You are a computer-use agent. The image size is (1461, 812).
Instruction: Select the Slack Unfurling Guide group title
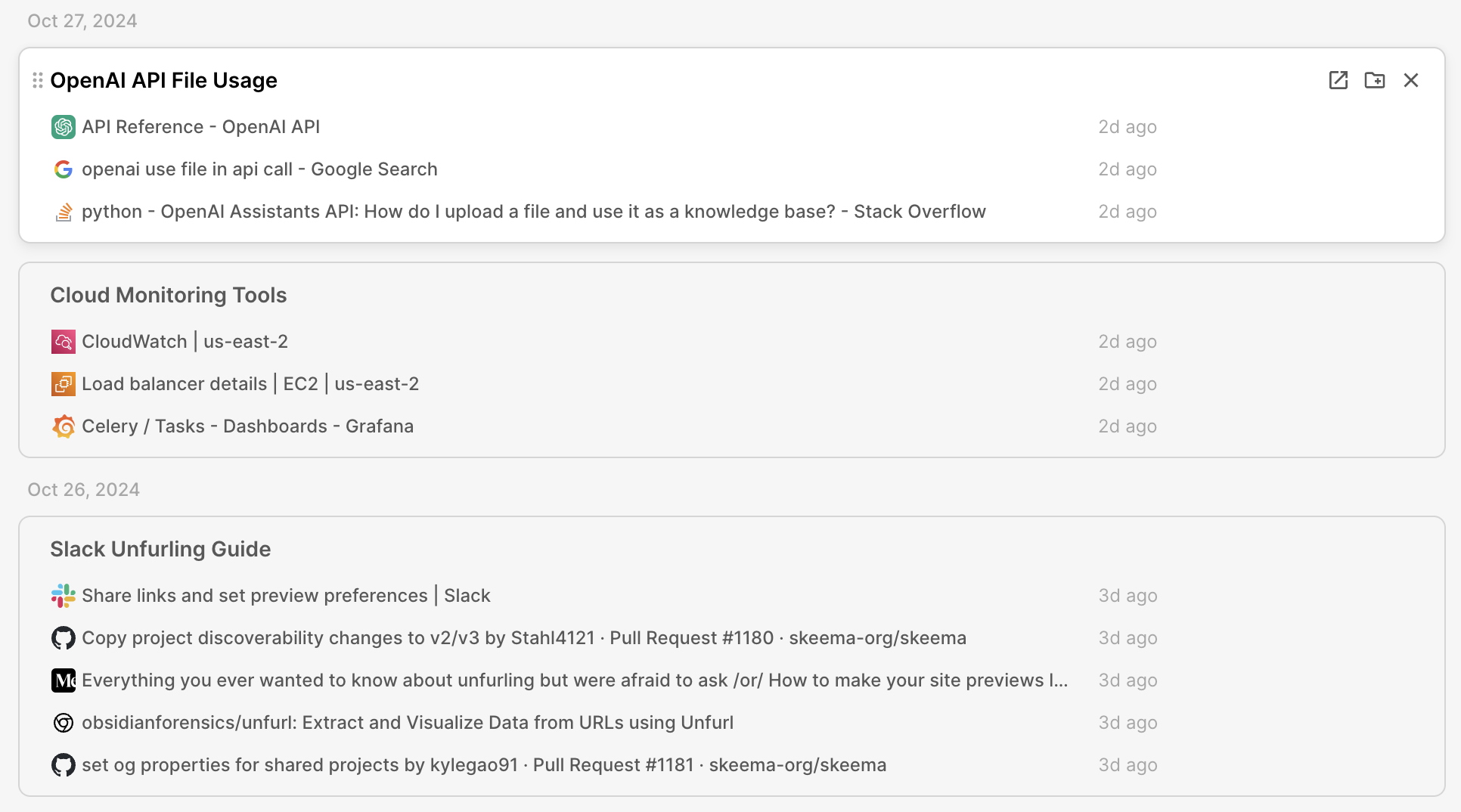click(x=160, y=549)
